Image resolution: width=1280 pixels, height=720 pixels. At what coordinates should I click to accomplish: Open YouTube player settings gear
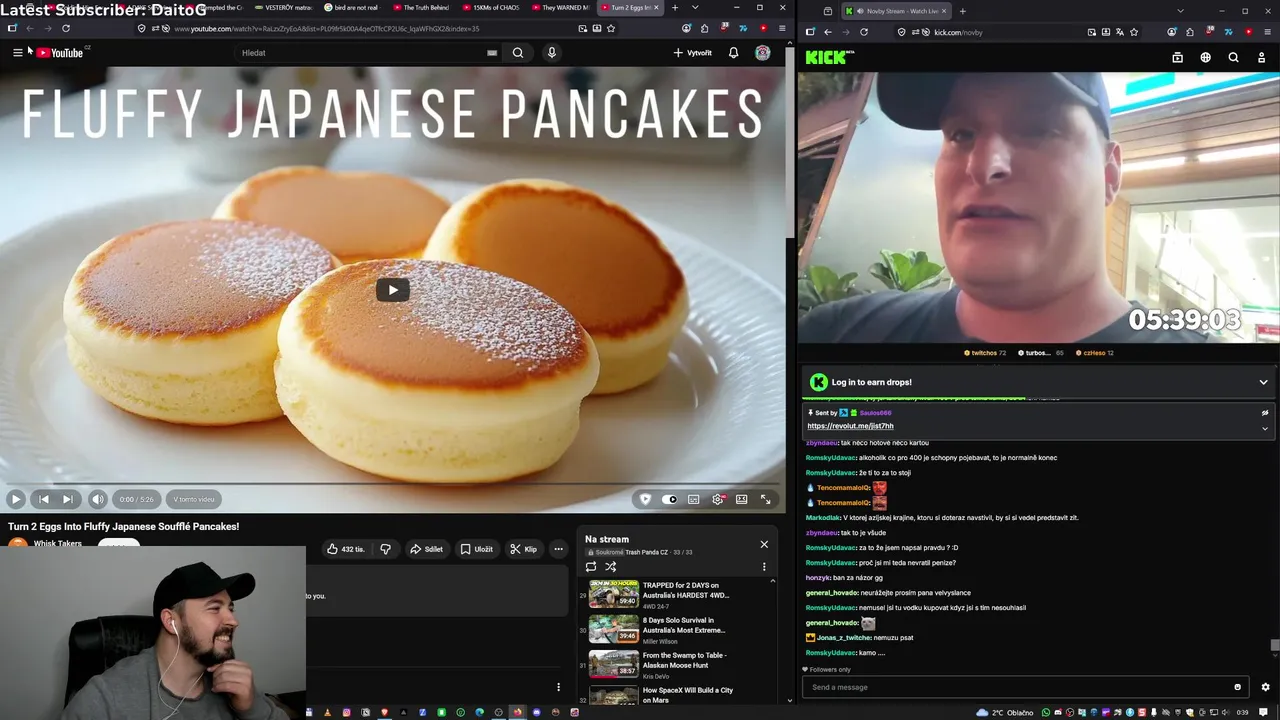(717, 499)
